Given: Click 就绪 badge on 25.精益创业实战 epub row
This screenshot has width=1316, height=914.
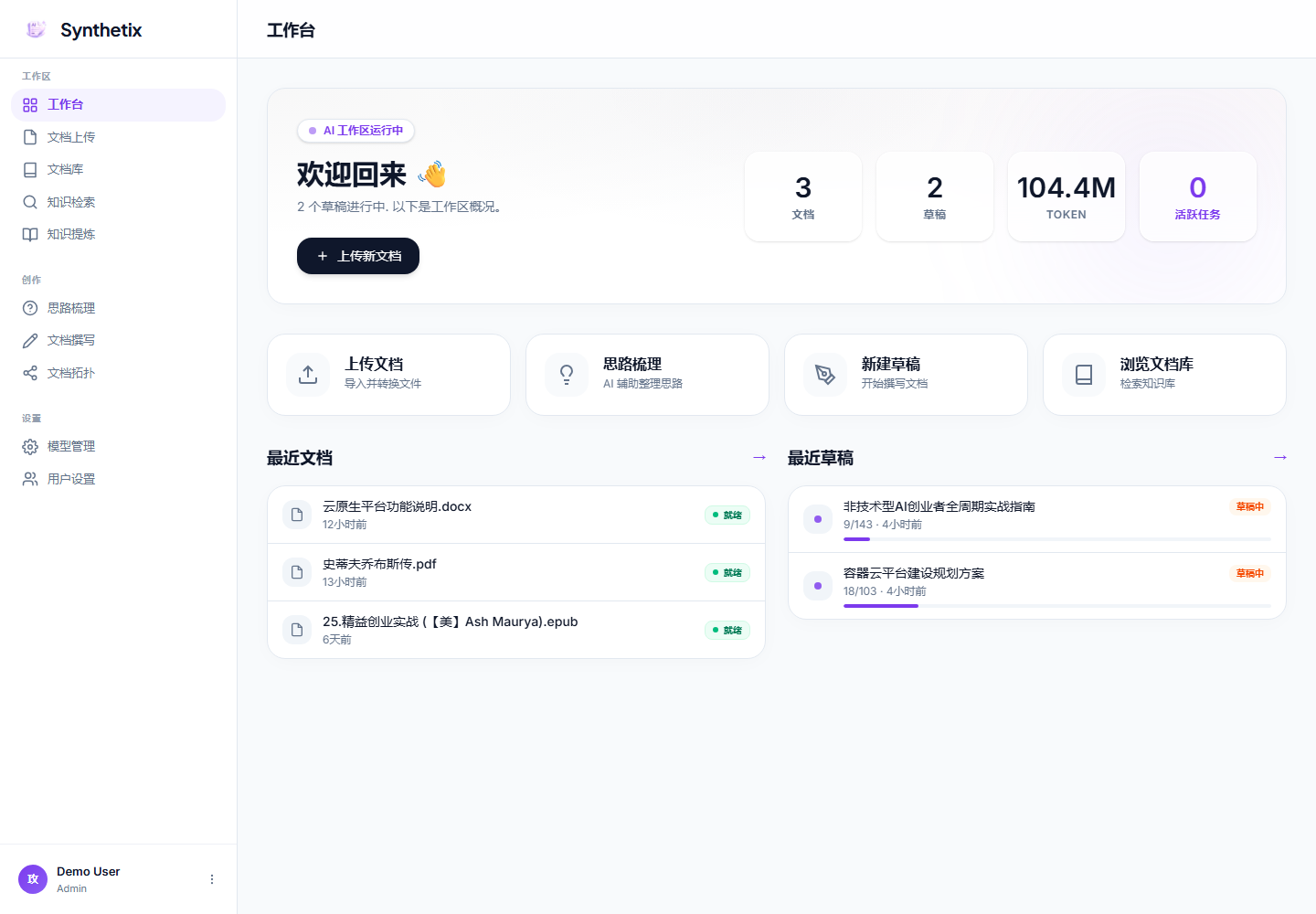Looking at the screenshot, I should (x=727, y=631).
